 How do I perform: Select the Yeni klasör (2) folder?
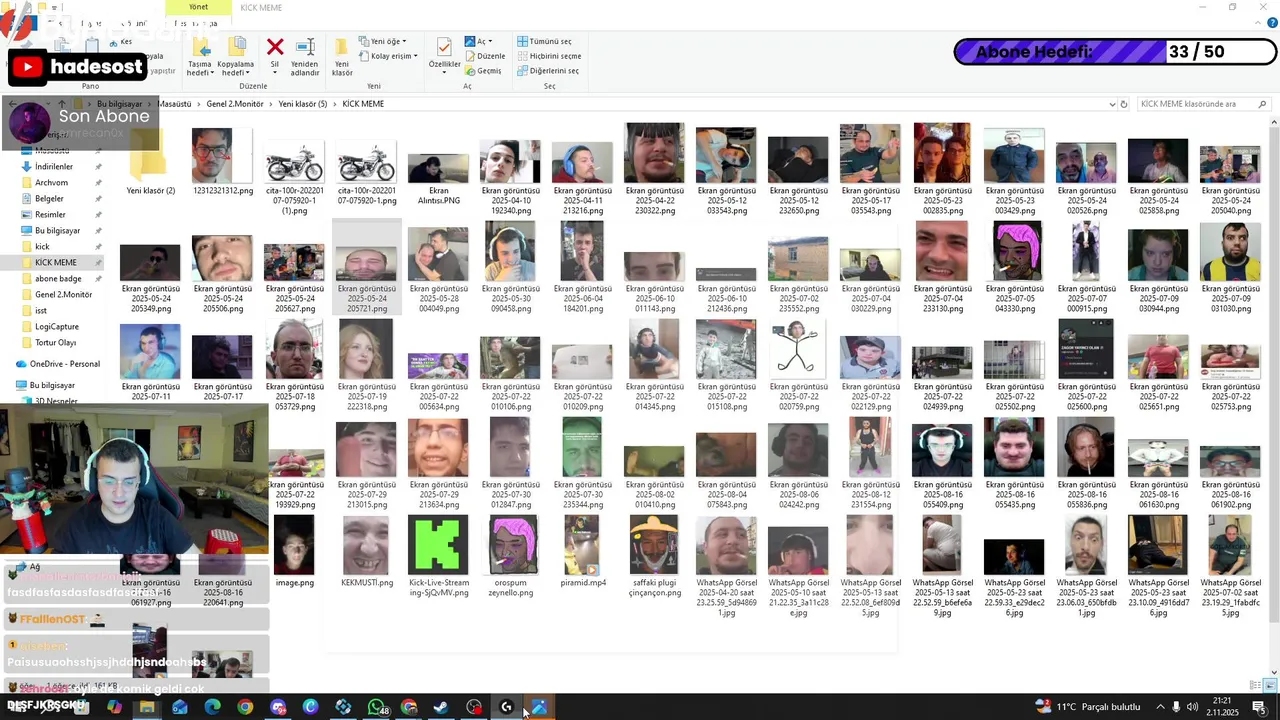[150, 162]
